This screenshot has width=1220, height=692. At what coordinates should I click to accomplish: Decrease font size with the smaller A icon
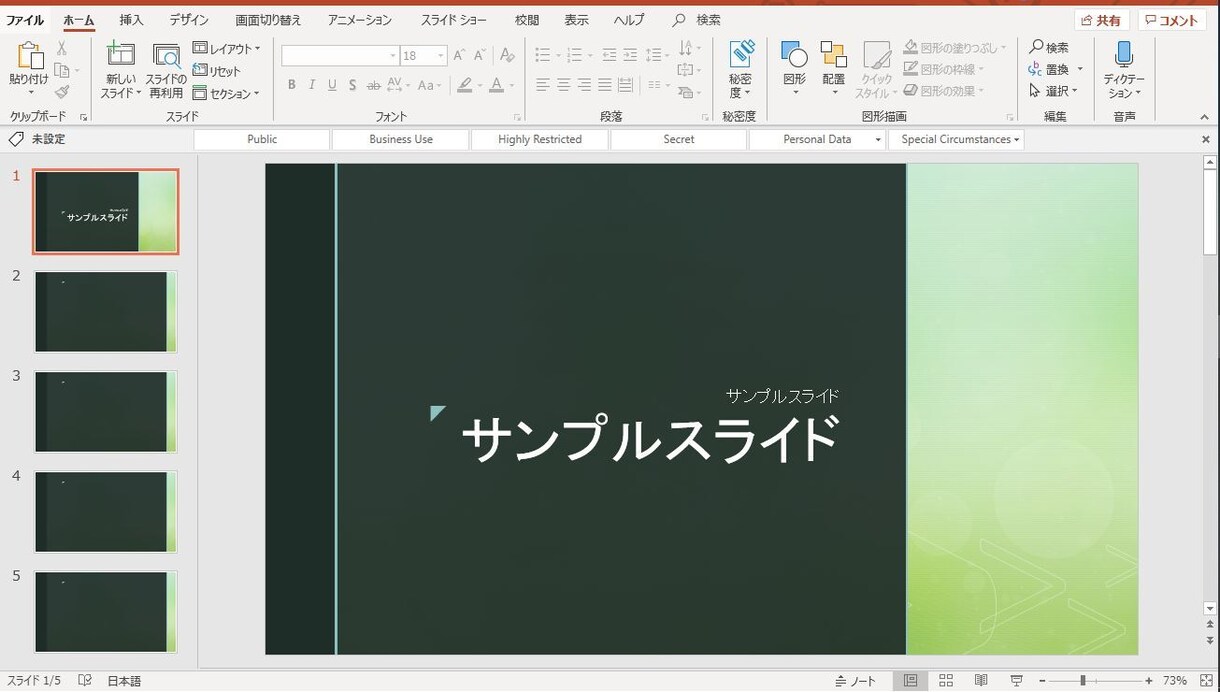[x=480, y=56]
